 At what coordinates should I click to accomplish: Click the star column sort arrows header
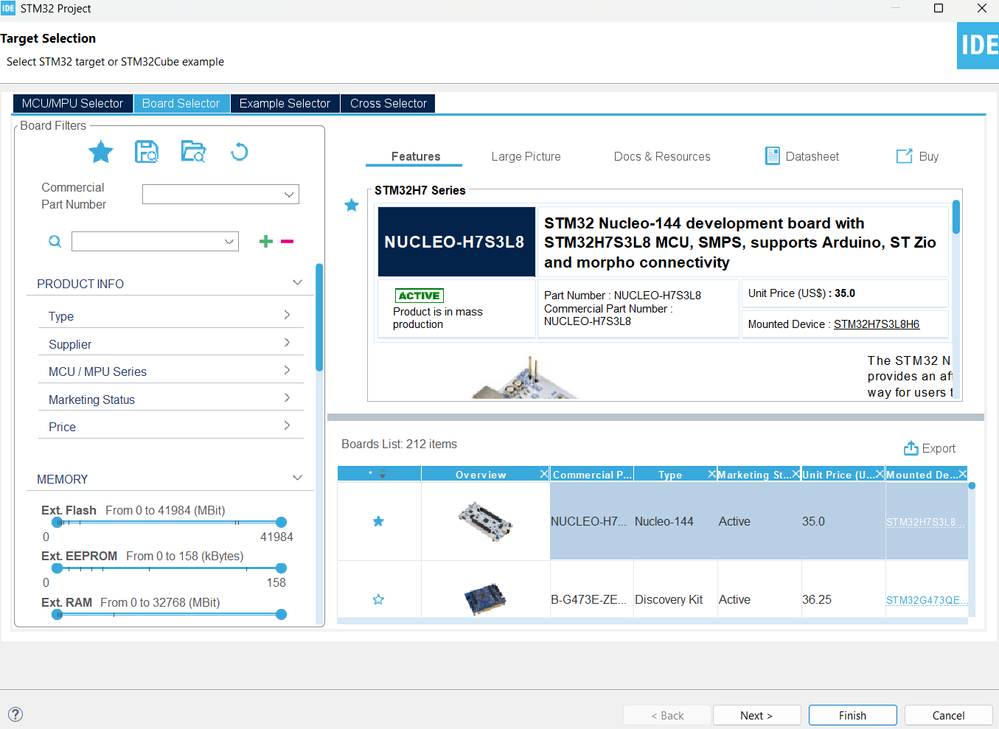(382, 474)
